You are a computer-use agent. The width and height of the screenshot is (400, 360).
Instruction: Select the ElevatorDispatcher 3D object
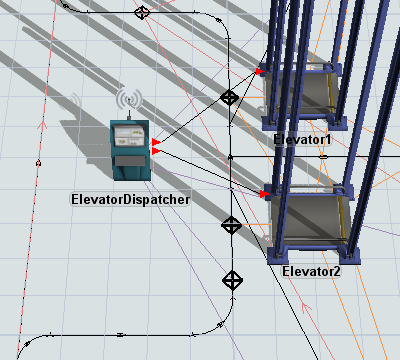[x=130, y=150]
